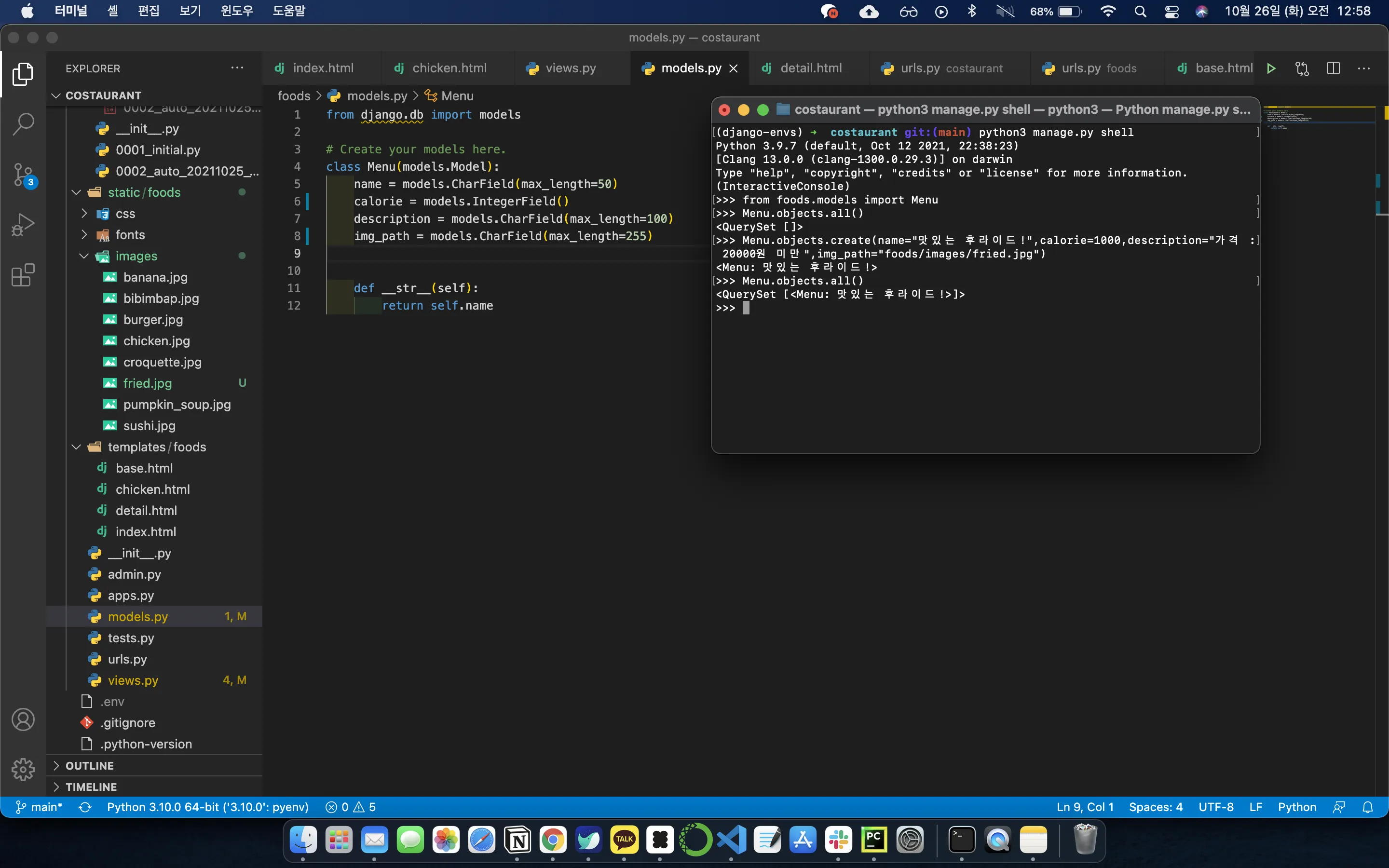
Task: Click the Bluetooth icon in menu bar
Action: (x=972, y=12)
